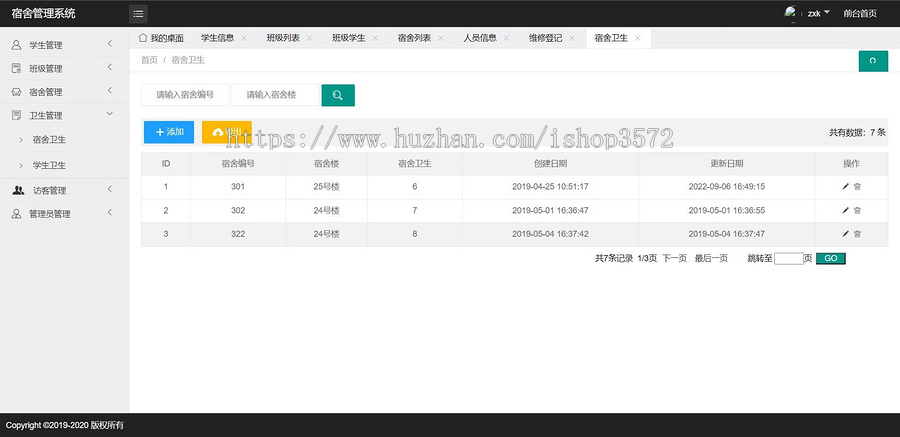The image size is (900, 437).
Task: Open the zxk user dropdown
Action: pyautogui.click(x=818, y=13)
